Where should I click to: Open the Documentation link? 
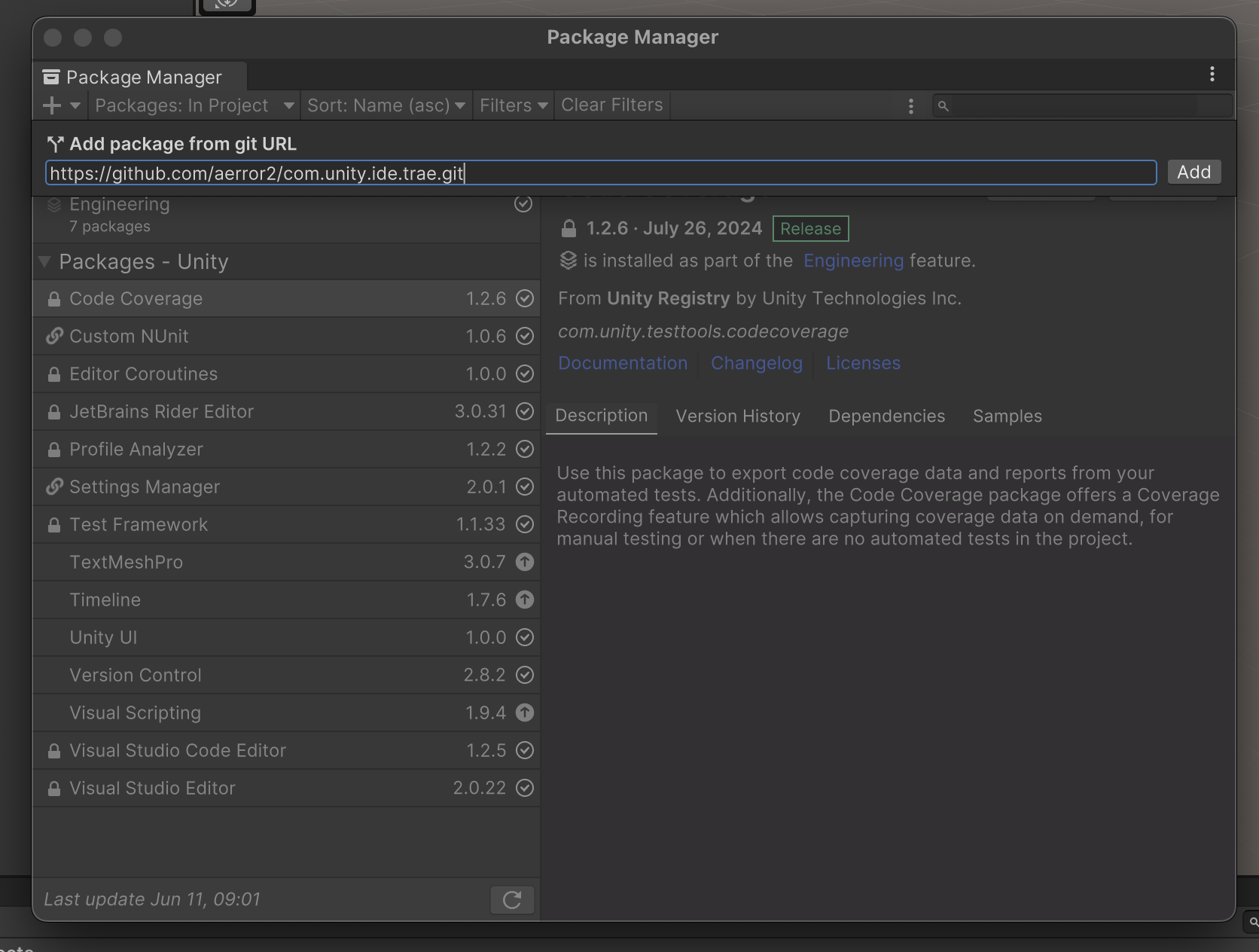623,364
